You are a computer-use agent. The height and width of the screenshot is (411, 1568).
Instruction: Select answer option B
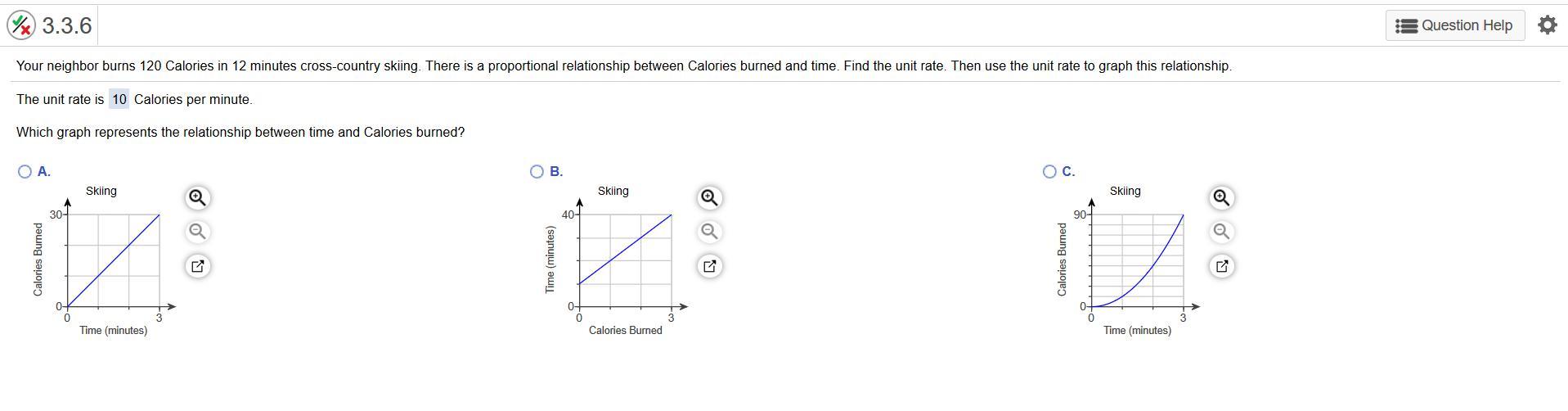537,171
